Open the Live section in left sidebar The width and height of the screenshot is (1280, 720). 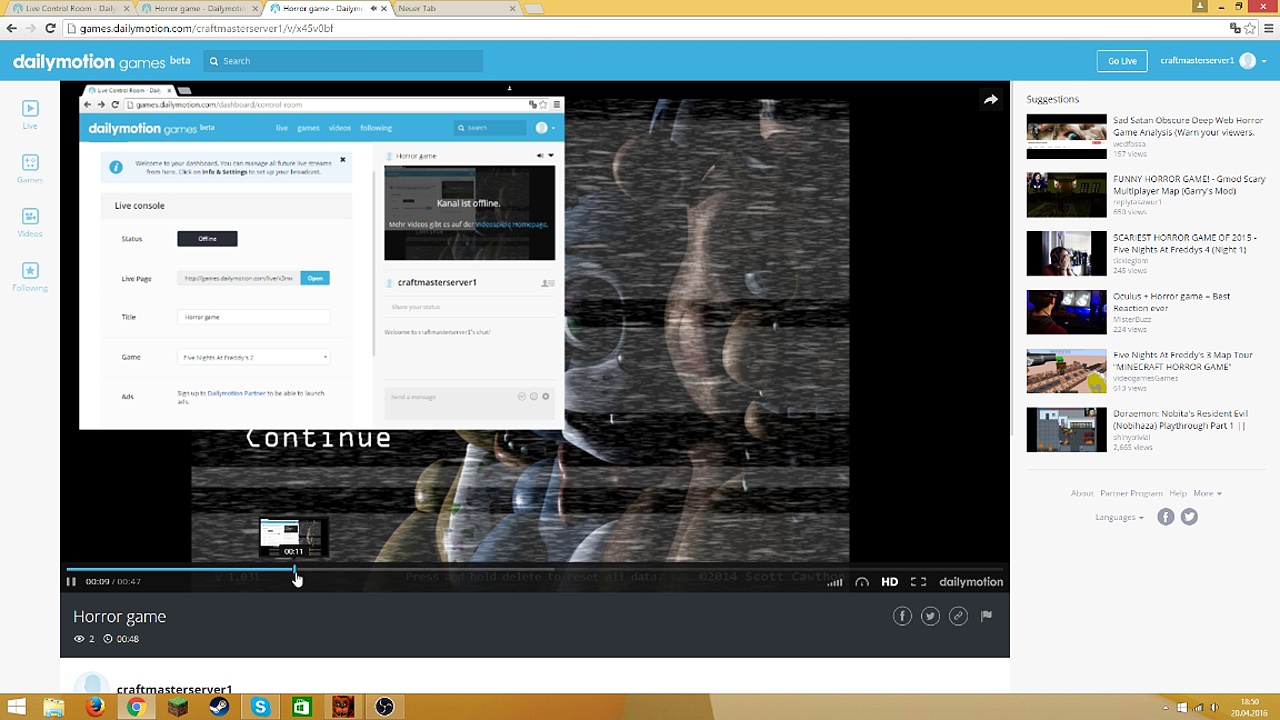tap(30, 114)
